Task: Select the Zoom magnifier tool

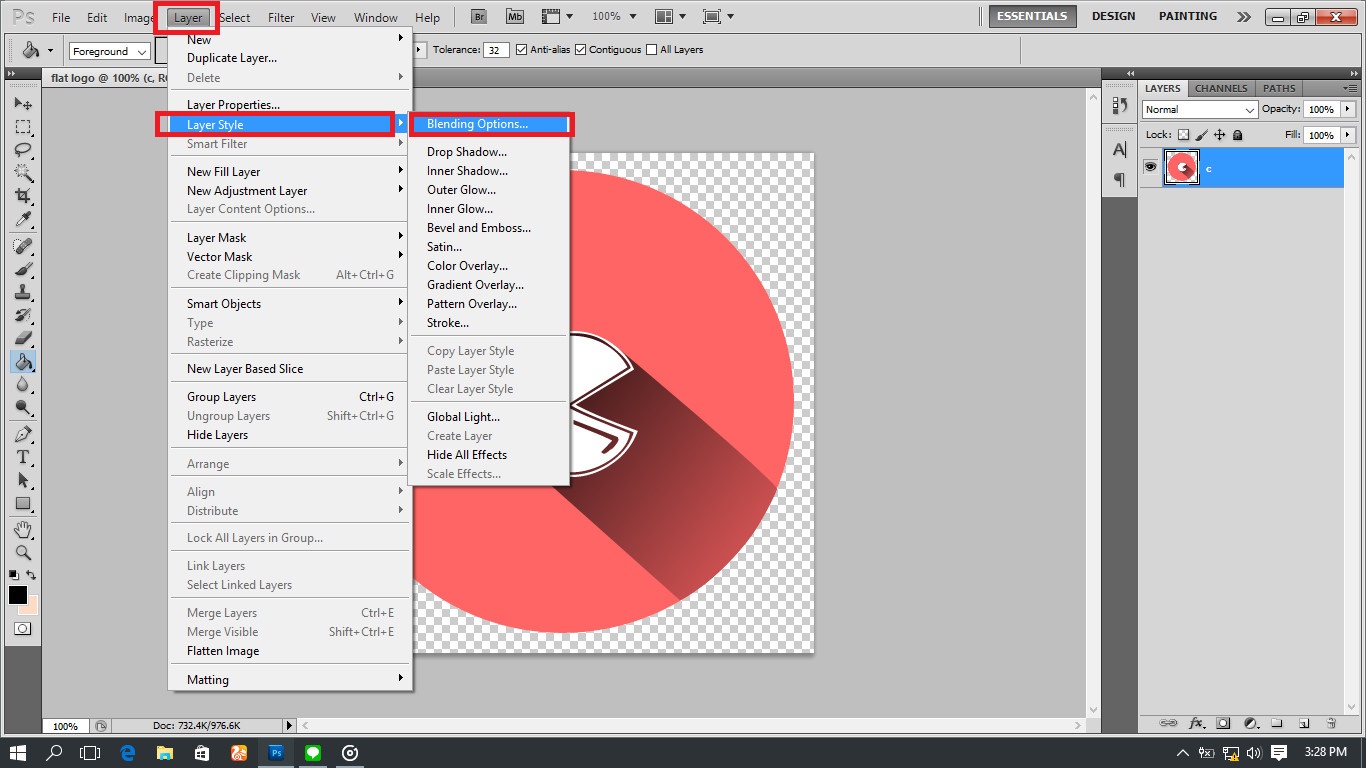Action: [x=23, y=552]
